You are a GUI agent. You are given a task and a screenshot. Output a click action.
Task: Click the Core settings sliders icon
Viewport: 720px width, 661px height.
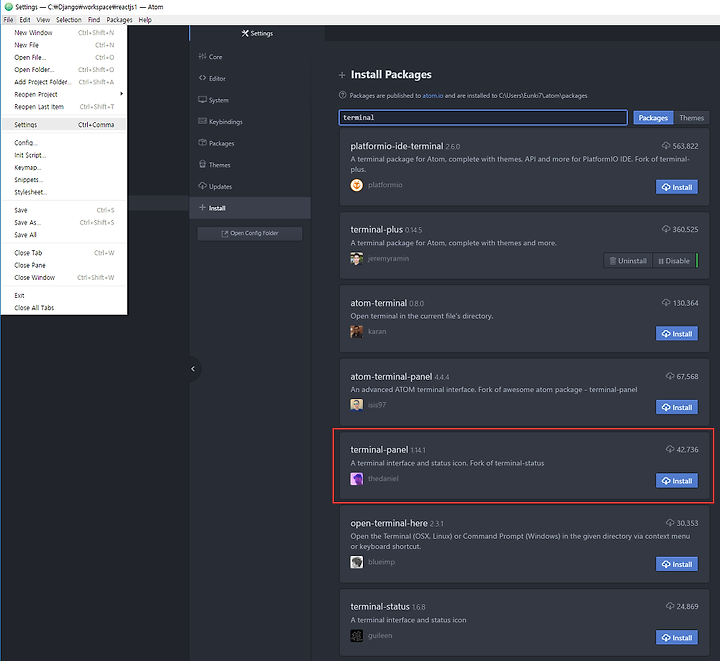tap(202, 56)
